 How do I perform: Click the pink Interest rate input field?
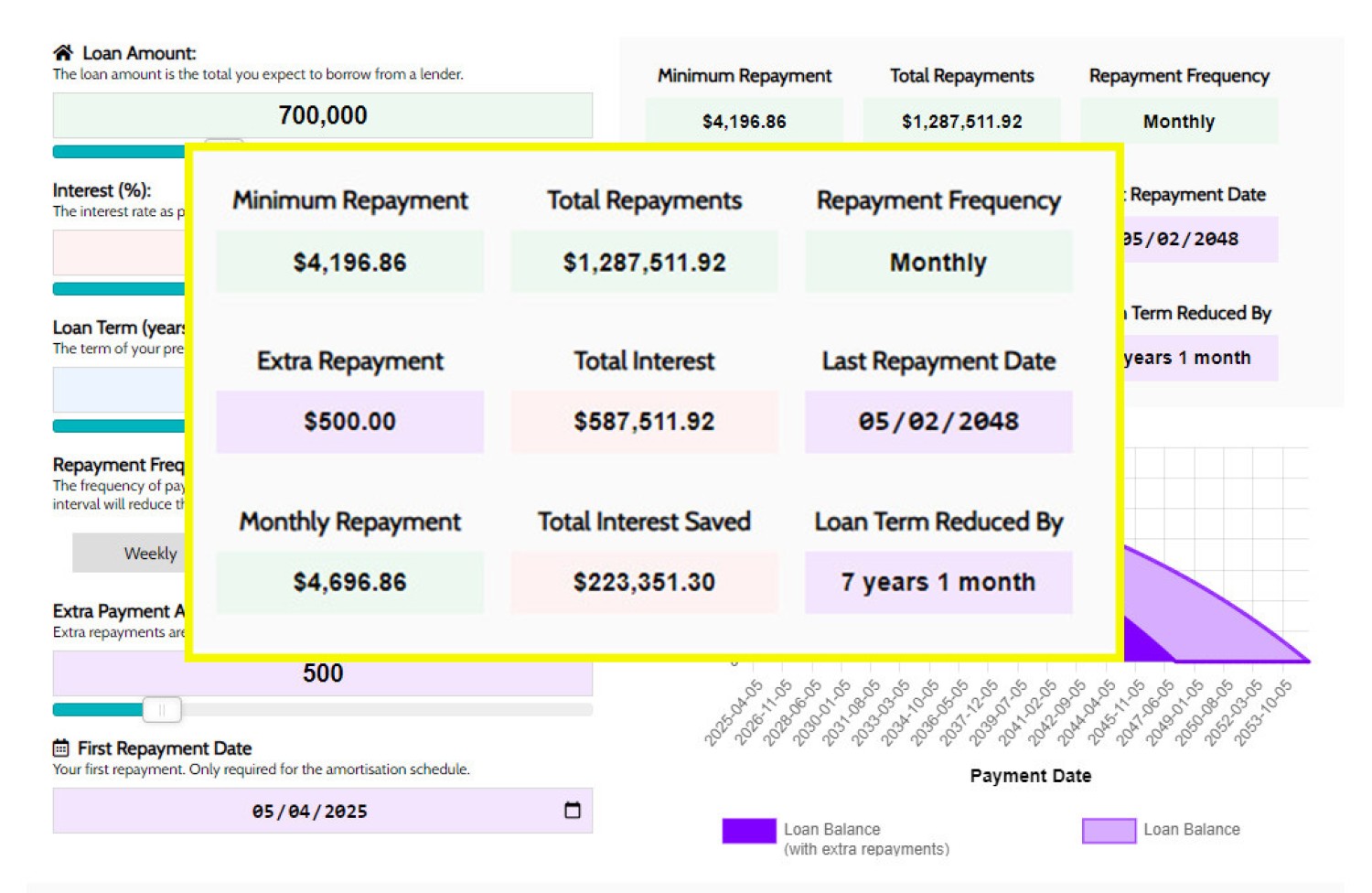(119, 253)
